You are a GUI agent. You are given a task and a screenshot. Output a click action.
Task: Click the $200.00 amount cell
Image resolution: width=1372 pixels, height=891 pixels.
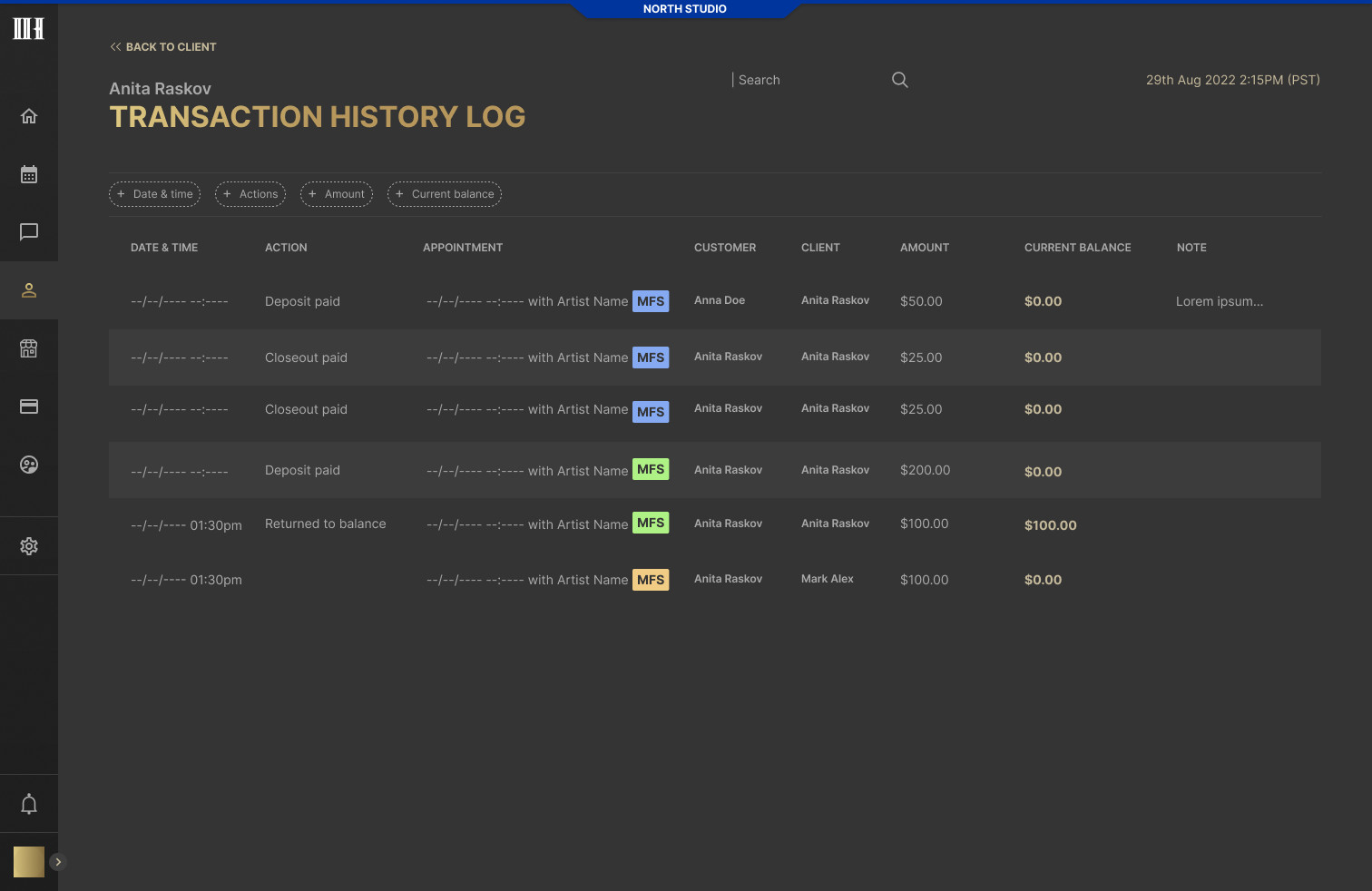click(926, 470)
